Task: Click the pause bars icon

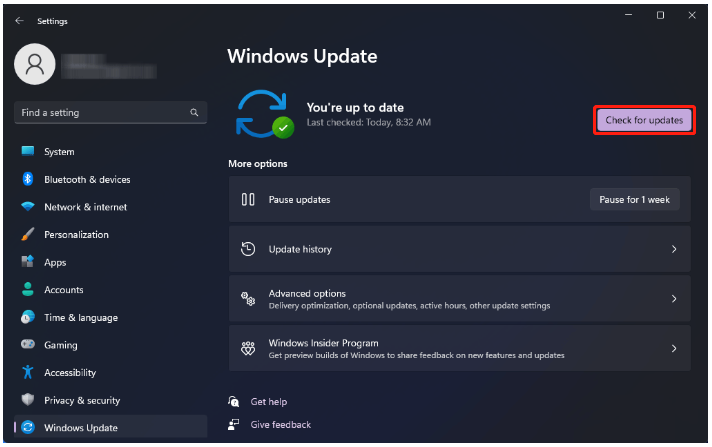Action: pos(248,199)
